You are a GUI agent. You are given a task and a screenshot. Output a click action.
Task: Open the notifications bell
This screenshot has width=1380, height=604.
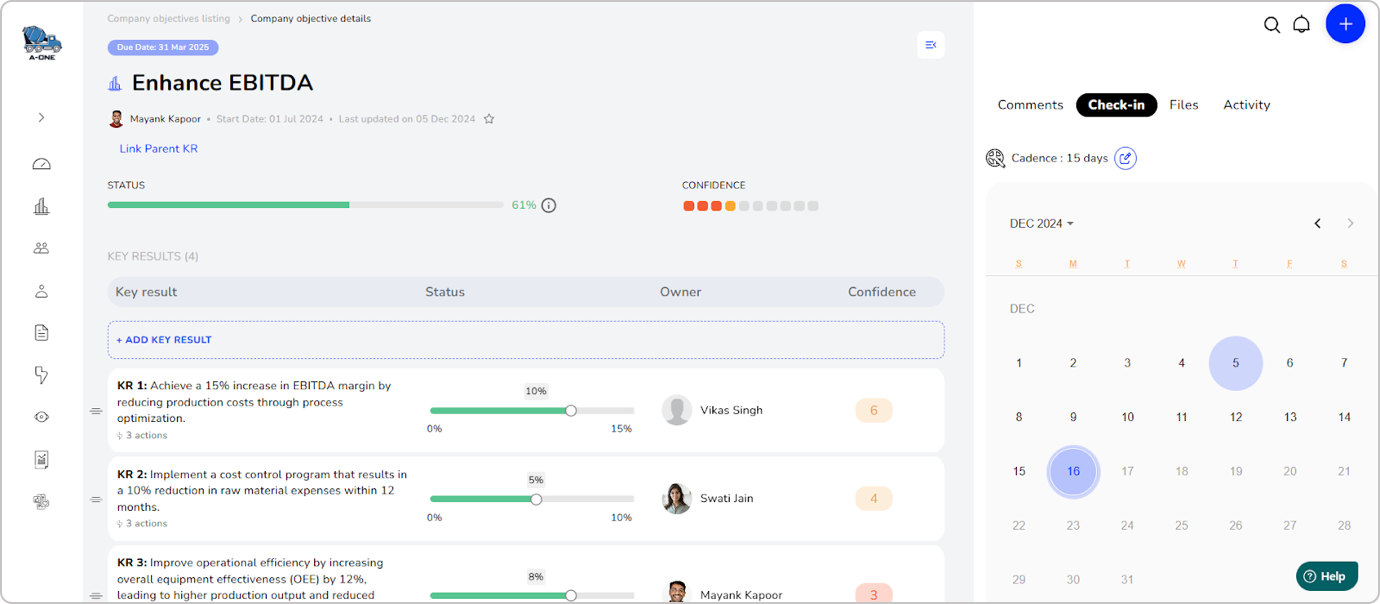pos(1301,25)
